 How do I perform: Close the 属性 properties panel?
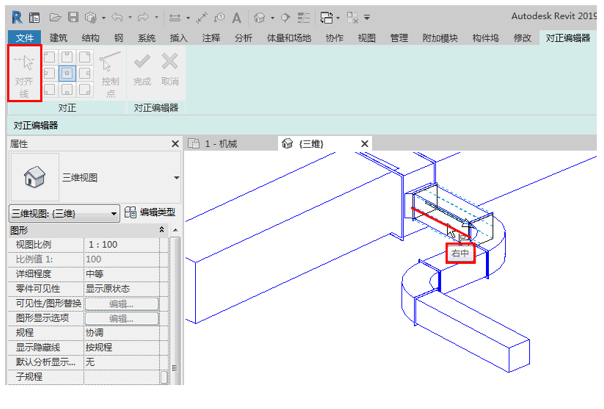175,144
